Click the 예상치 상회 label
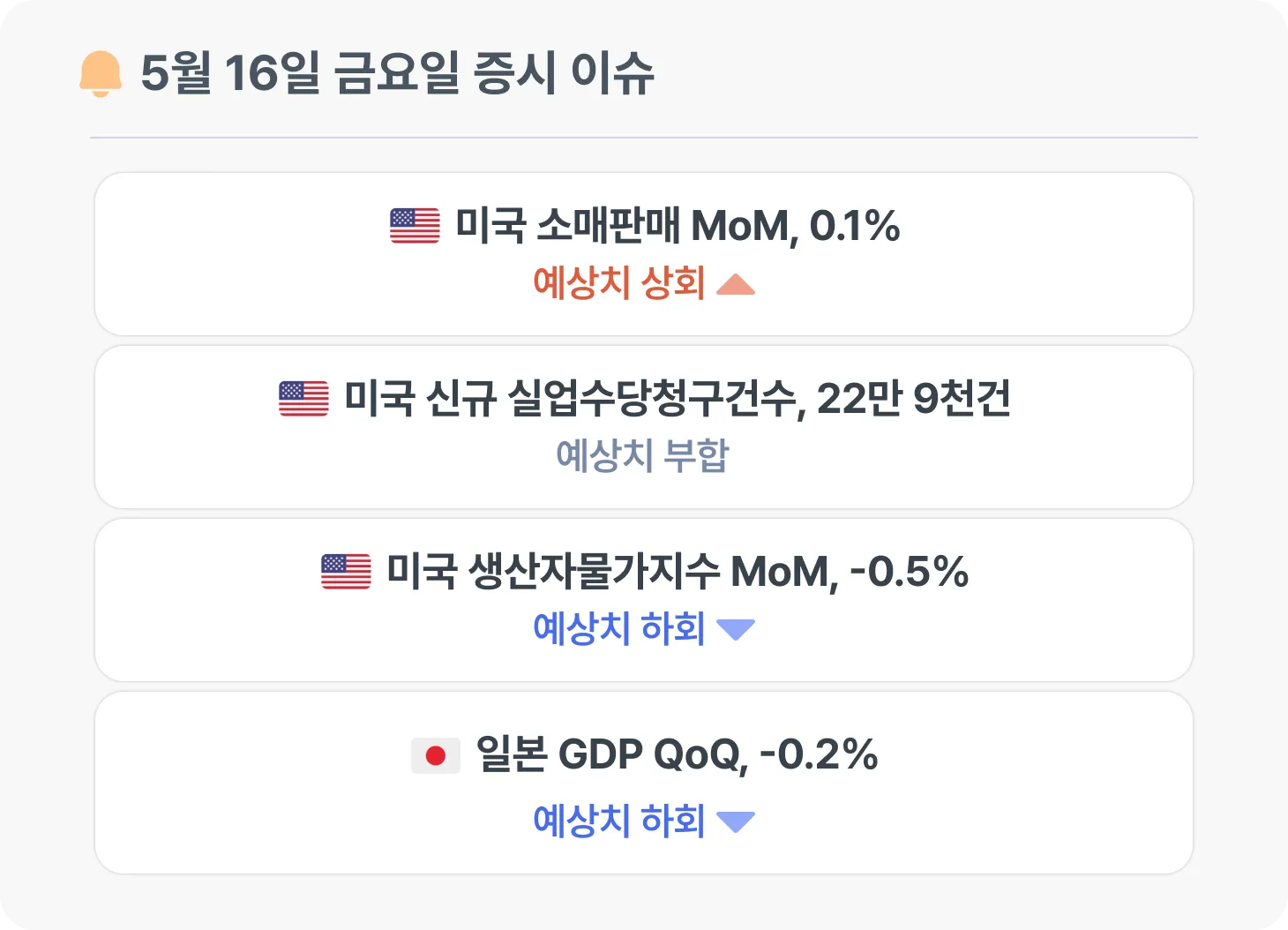This screenshot has height=930, width=1288. click(x=618, y=283)
